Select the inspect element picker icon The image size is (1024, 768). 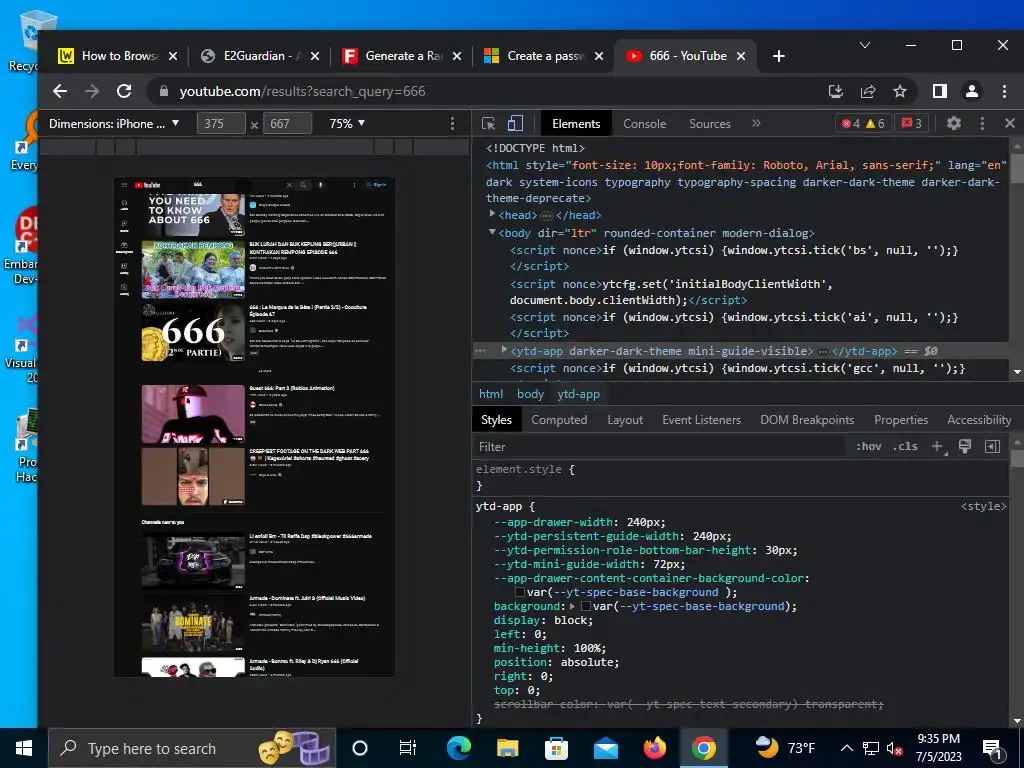click(488, 123)
